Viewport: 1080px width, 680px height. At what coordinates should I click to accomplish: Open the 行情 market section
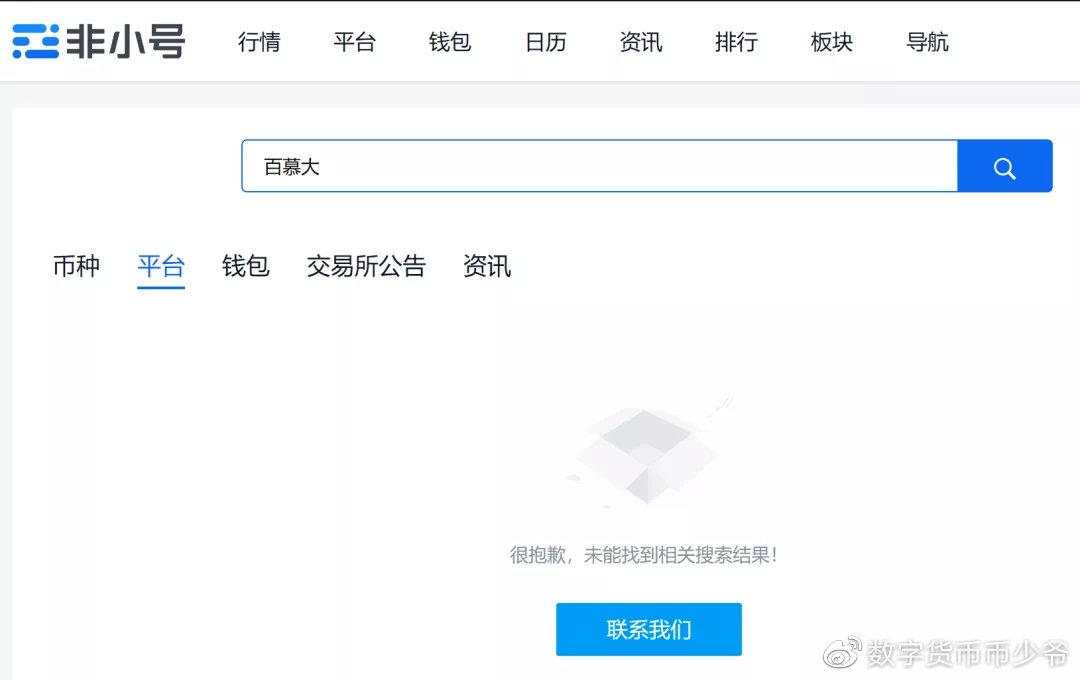pyautogui.click(x=259, y=42)
